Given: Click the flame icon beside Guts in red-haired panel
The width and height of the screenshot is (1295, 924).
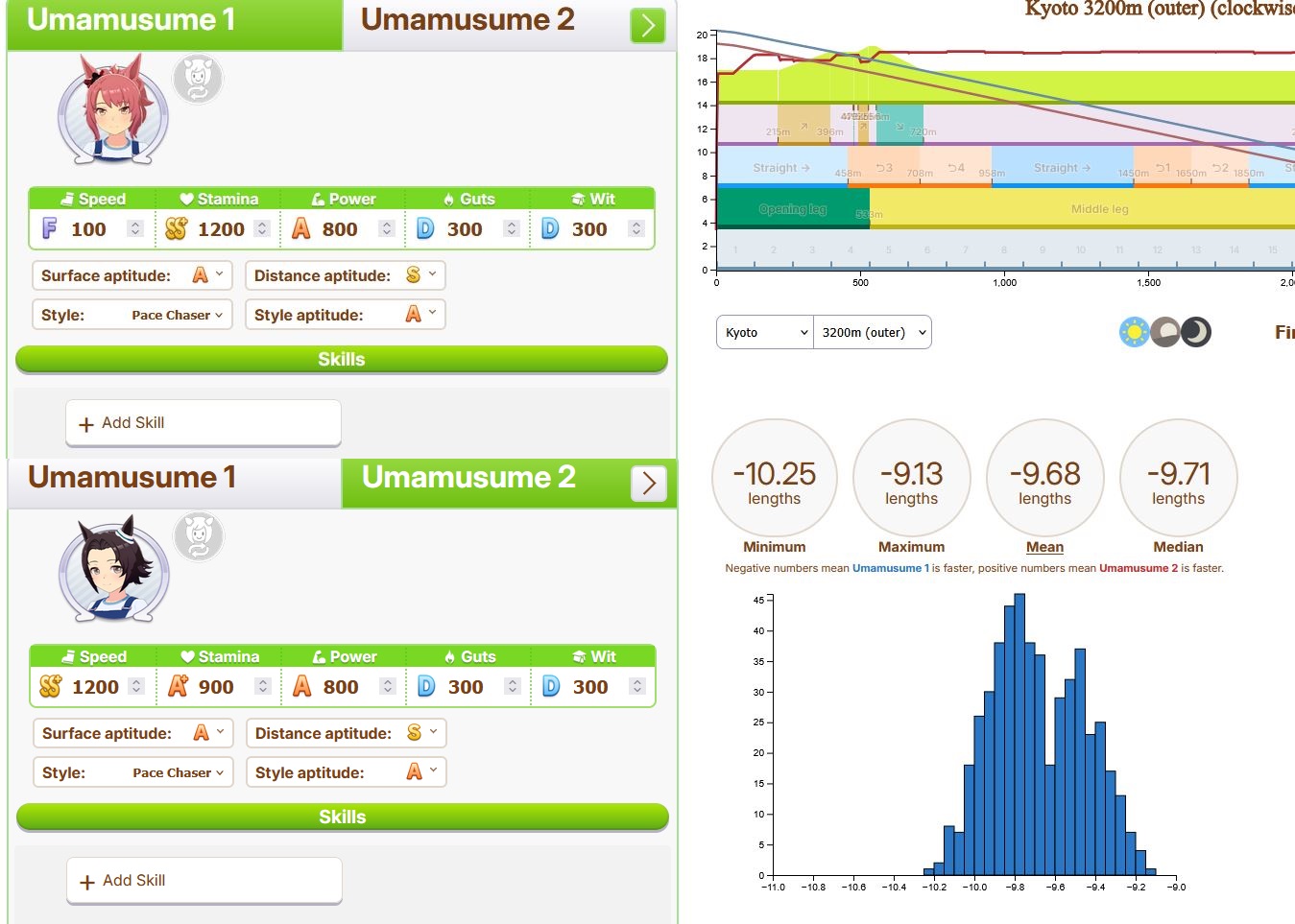Looking at the screenshot, I should click(448, 199).
